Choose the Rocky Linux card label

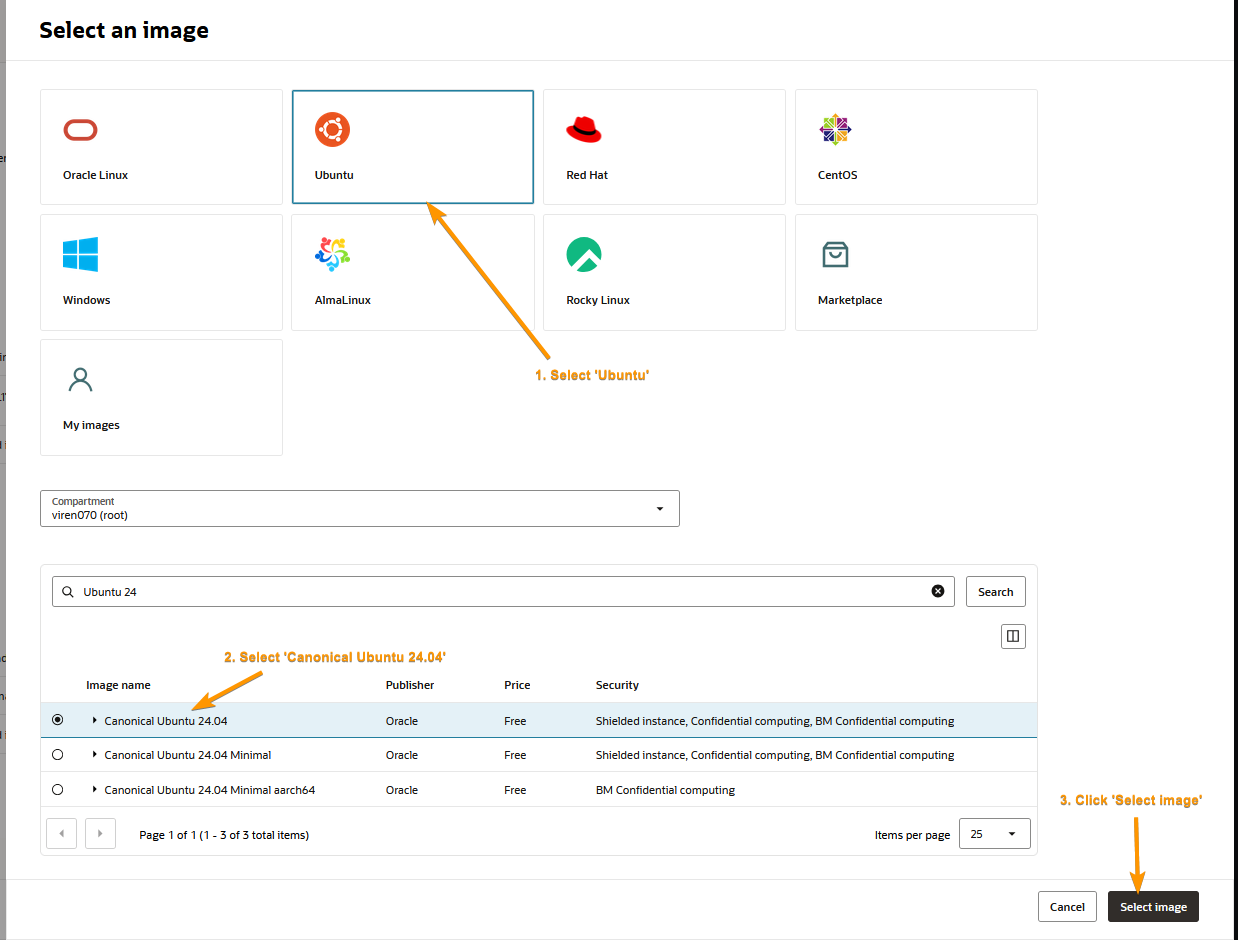(x=598, y=300)
